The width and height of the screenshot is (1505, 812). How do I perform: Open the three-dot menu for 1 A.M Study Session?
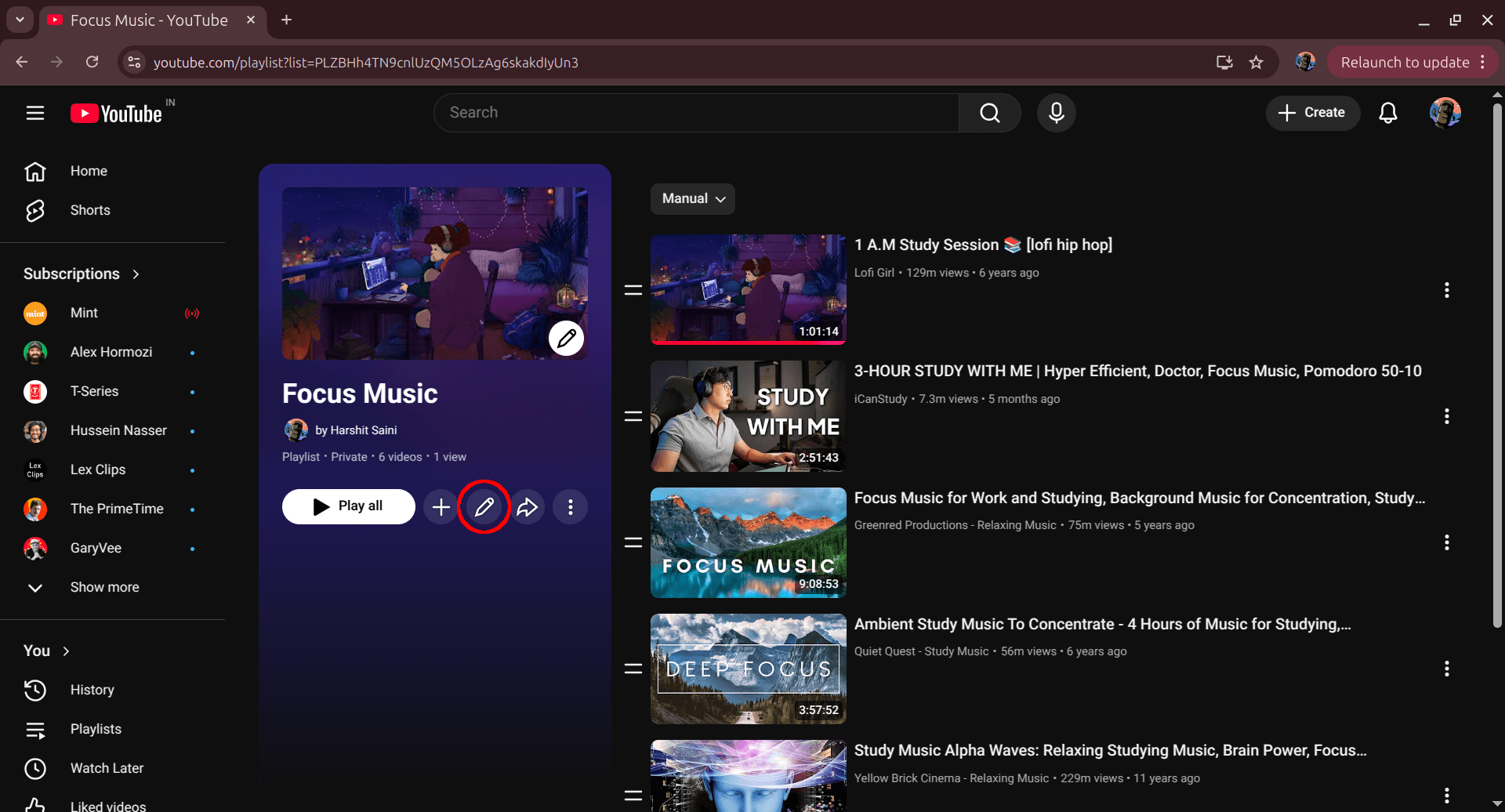[1446, 289]
